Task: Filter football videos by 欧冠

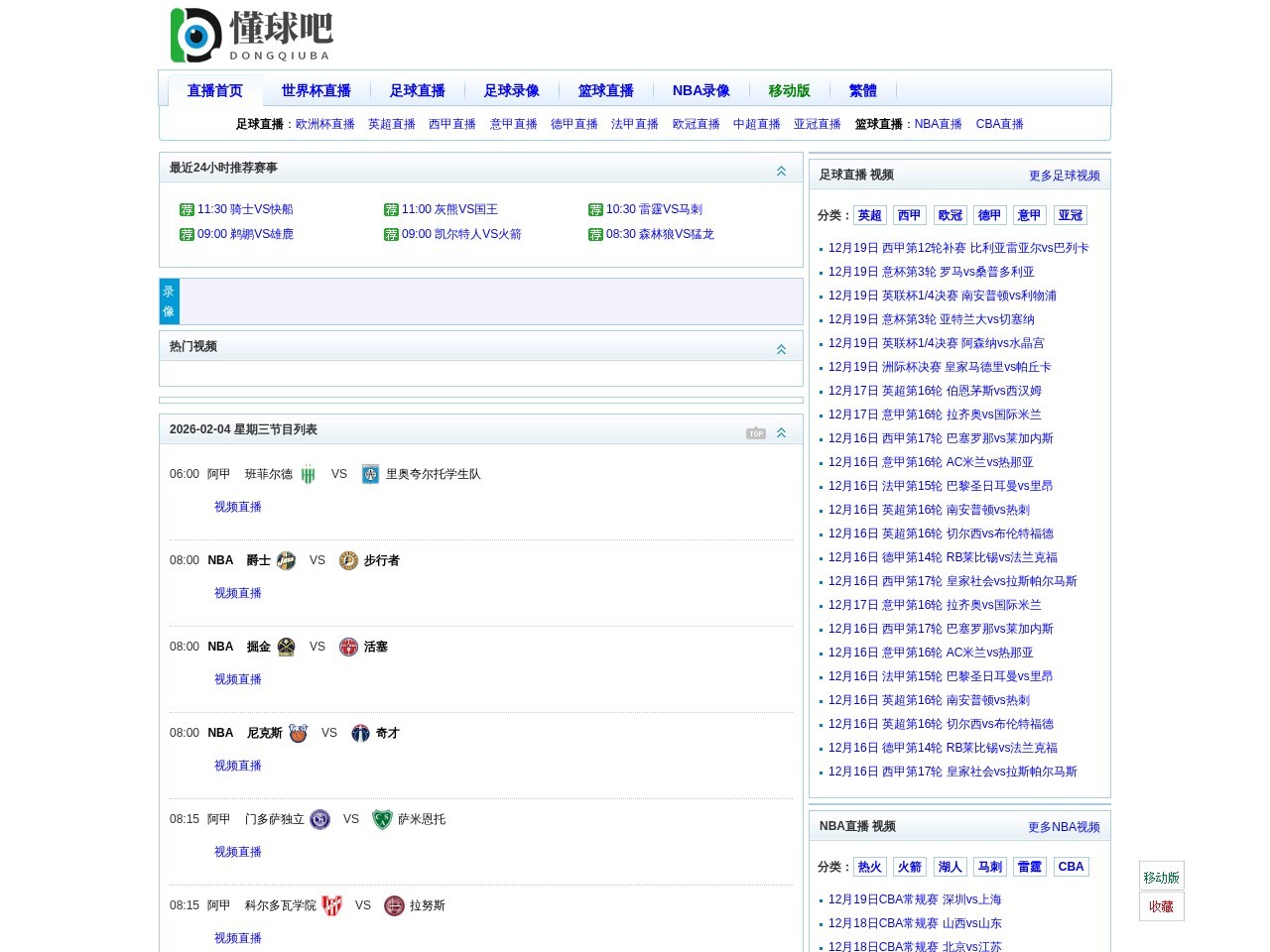Action: pos(951,215)
